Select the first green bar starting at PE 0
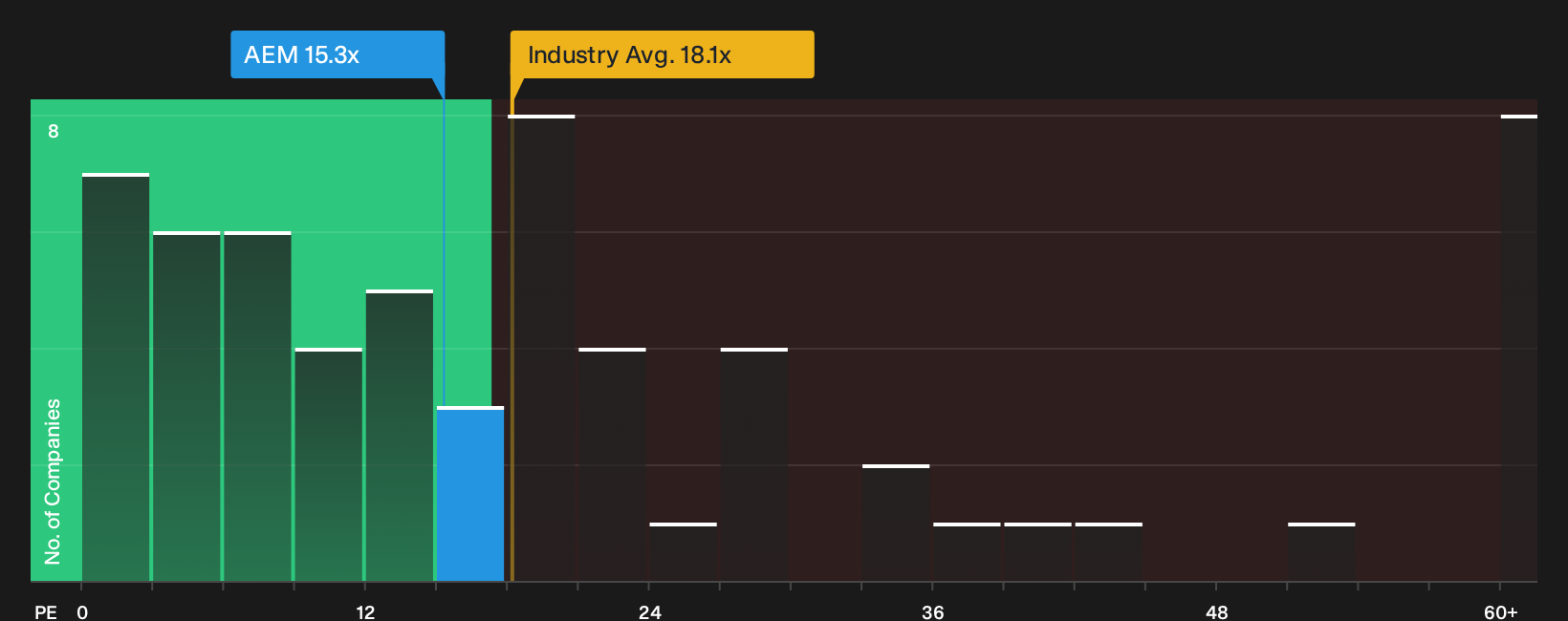This screenshot has width=1568, height=621. pyautogui.click(x=116, y=377)
